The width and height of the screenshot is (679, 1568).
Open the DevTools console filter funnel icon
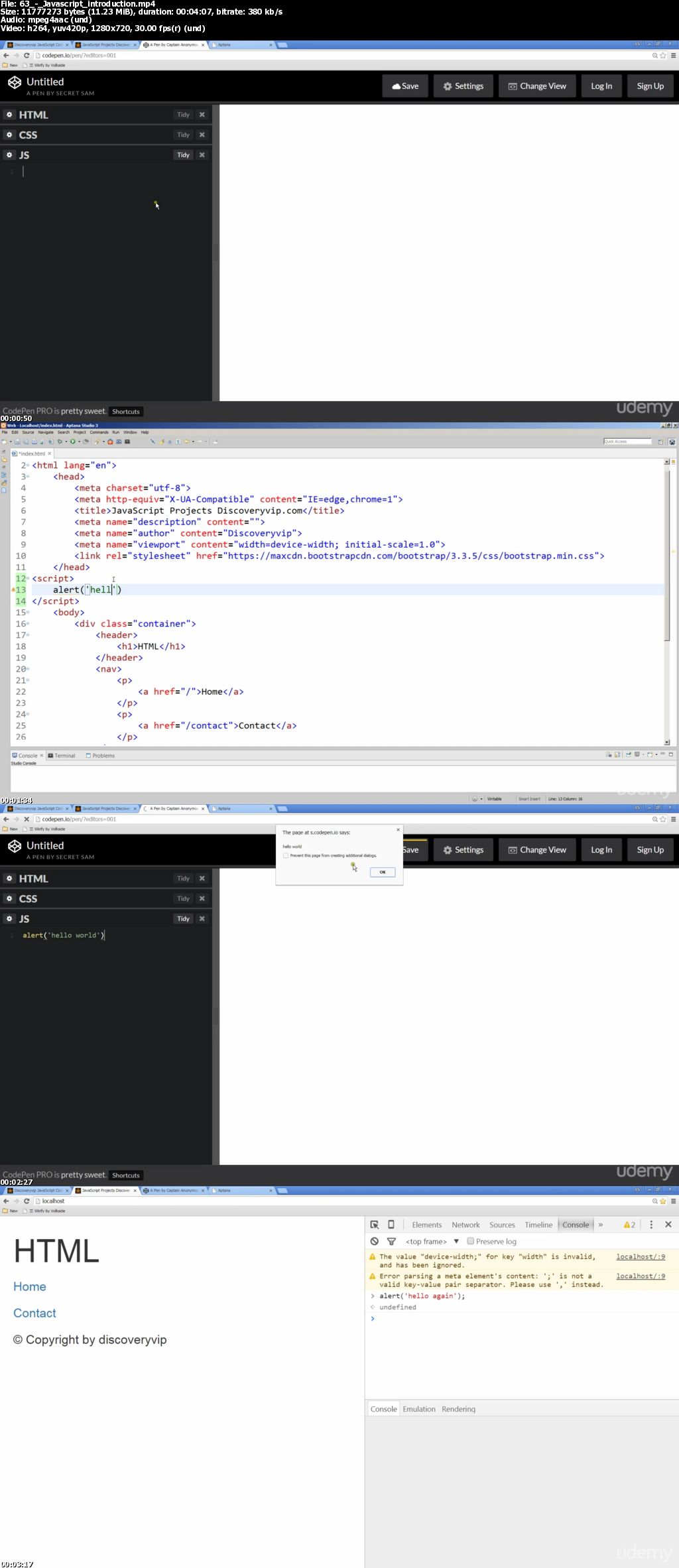(x=391, y=1241)
